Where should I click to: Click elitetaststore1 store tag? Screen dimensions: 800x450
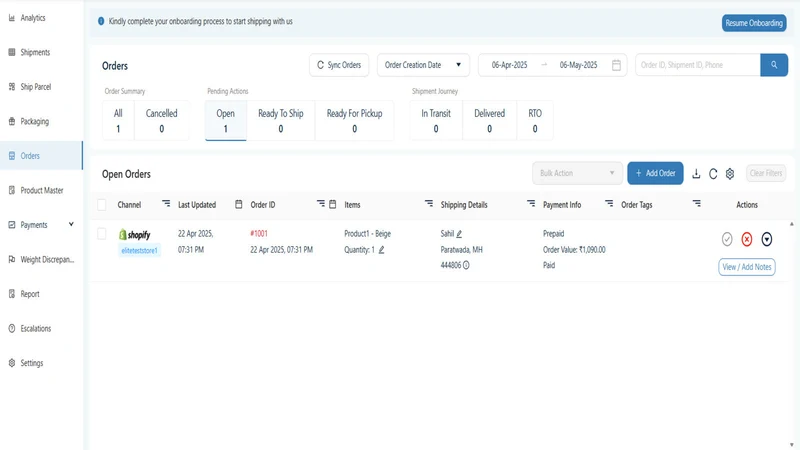point(139,251)
